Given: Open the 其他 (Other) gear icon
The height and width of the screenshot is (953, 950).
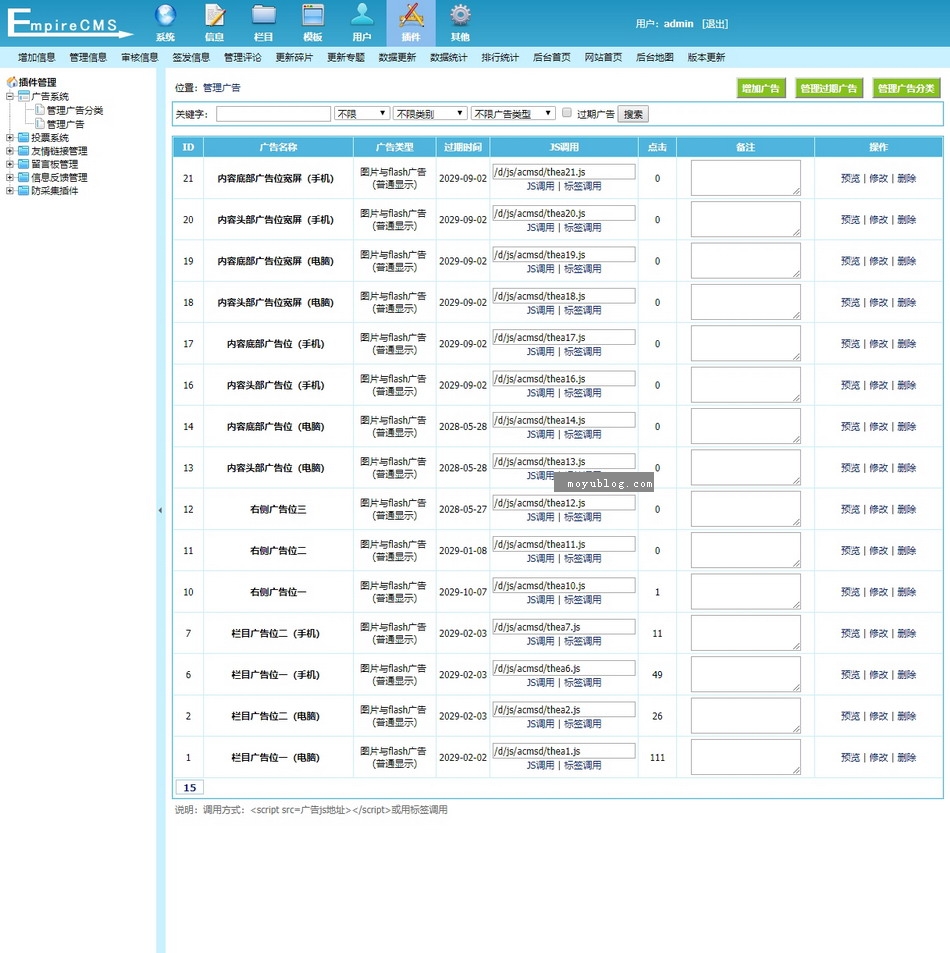Looking at the screenshot, I should coord(460,22).
